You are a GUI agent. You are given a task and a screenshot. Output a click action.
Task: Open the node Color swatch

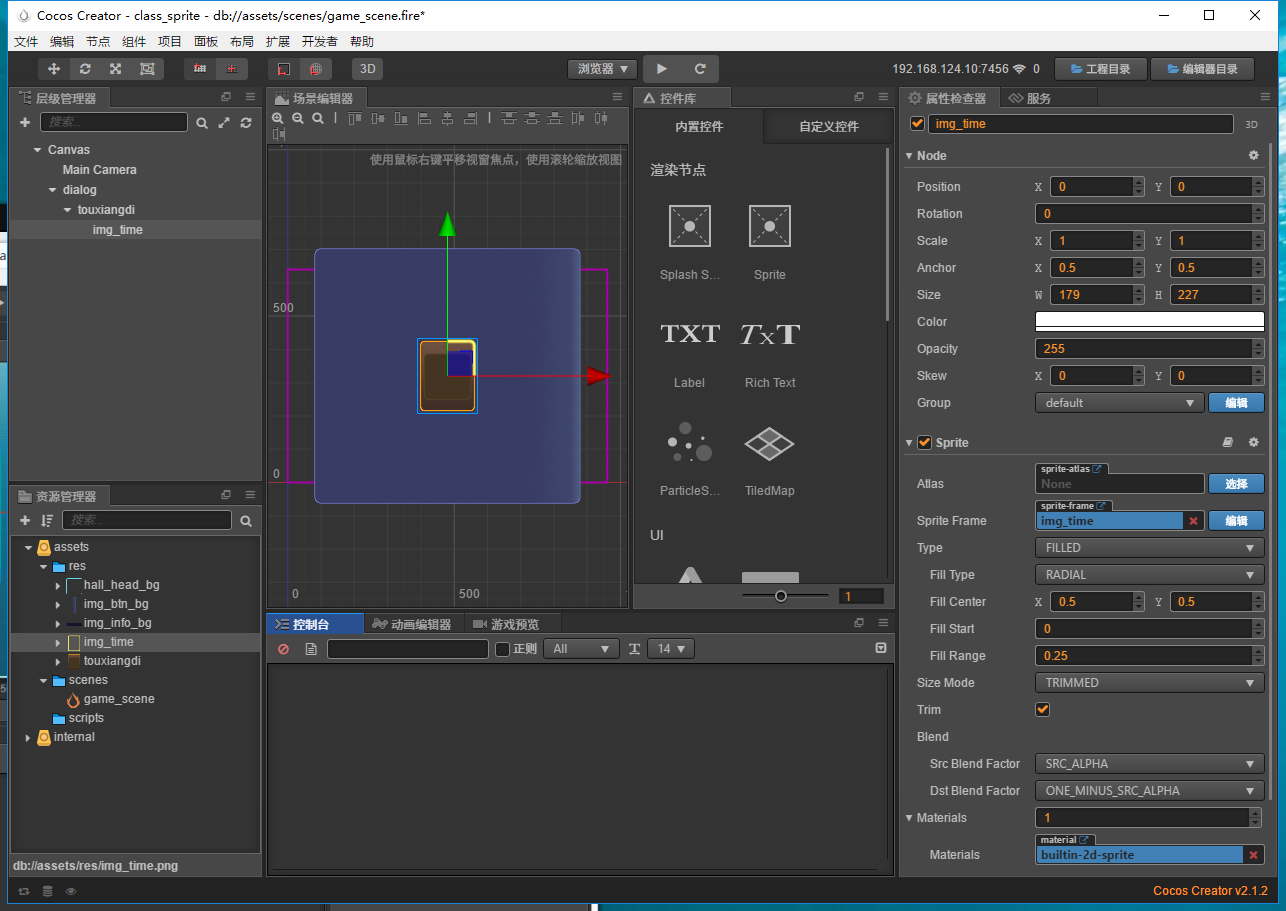pos(1148,321)
